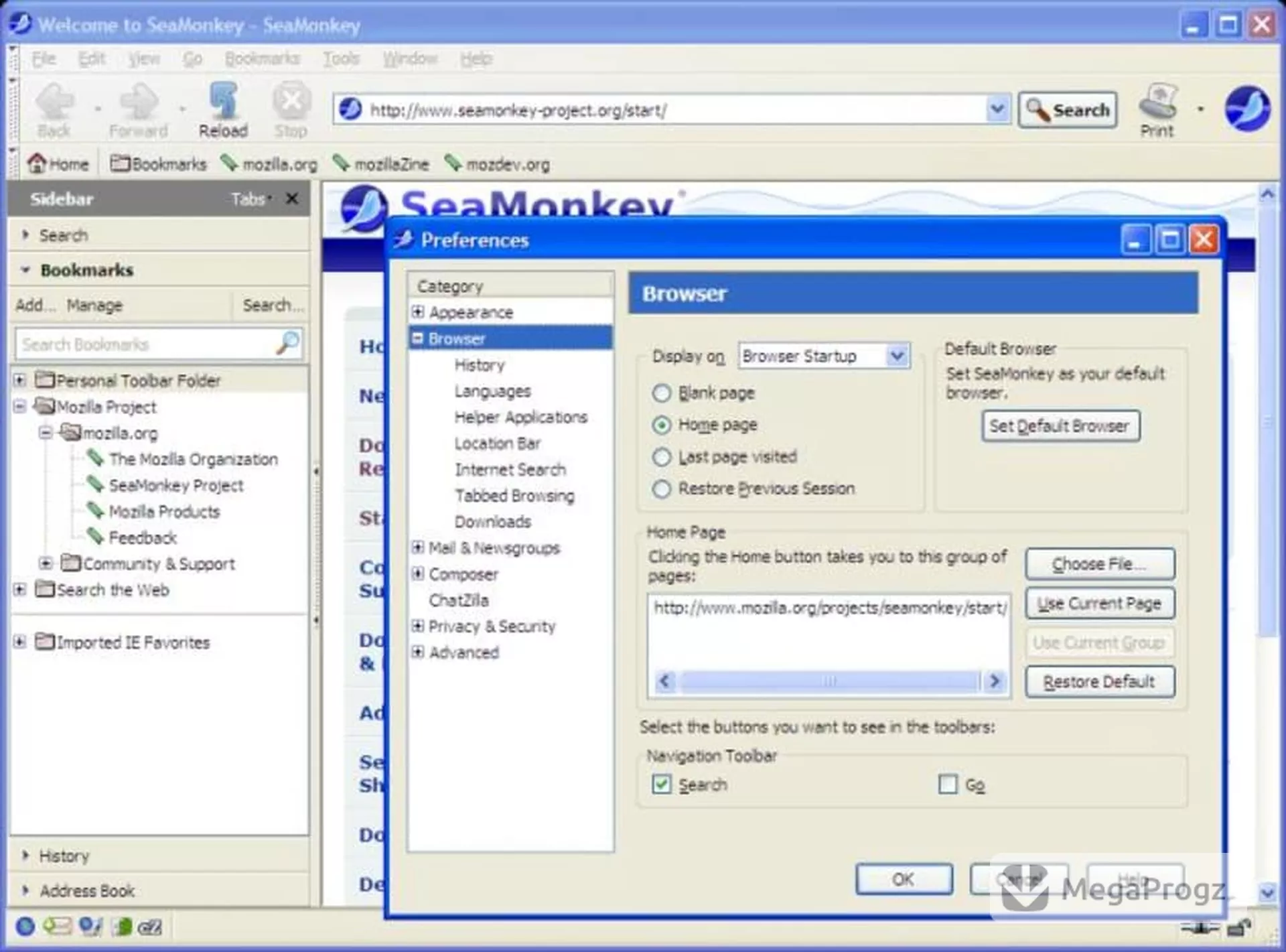Expand the Imported IE Favorites folder

[x=20, y=642]
